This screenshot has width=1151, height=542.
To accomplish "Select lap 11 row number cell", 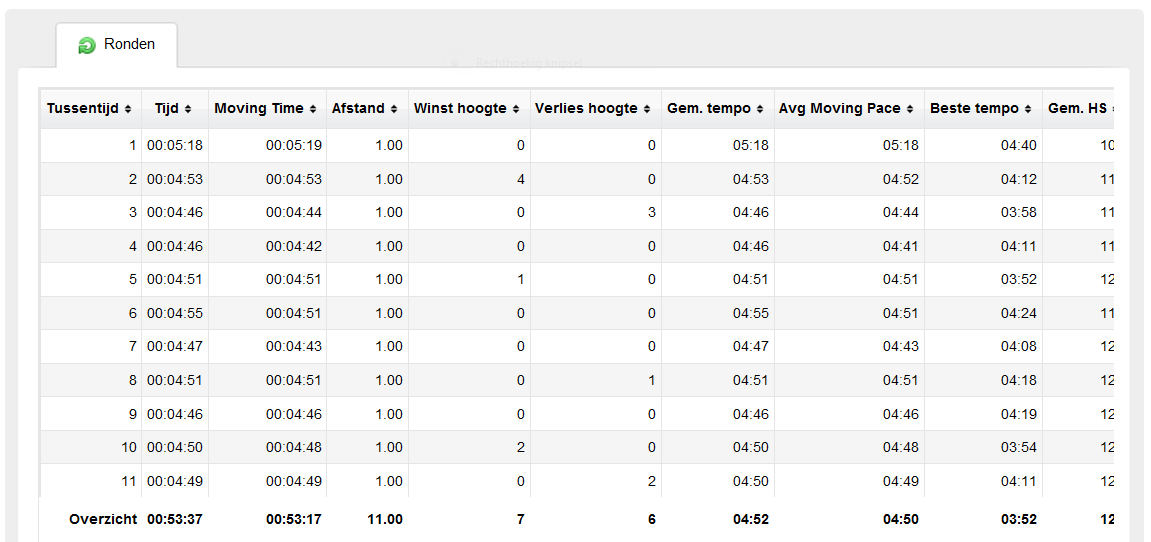I will point(90,481).
